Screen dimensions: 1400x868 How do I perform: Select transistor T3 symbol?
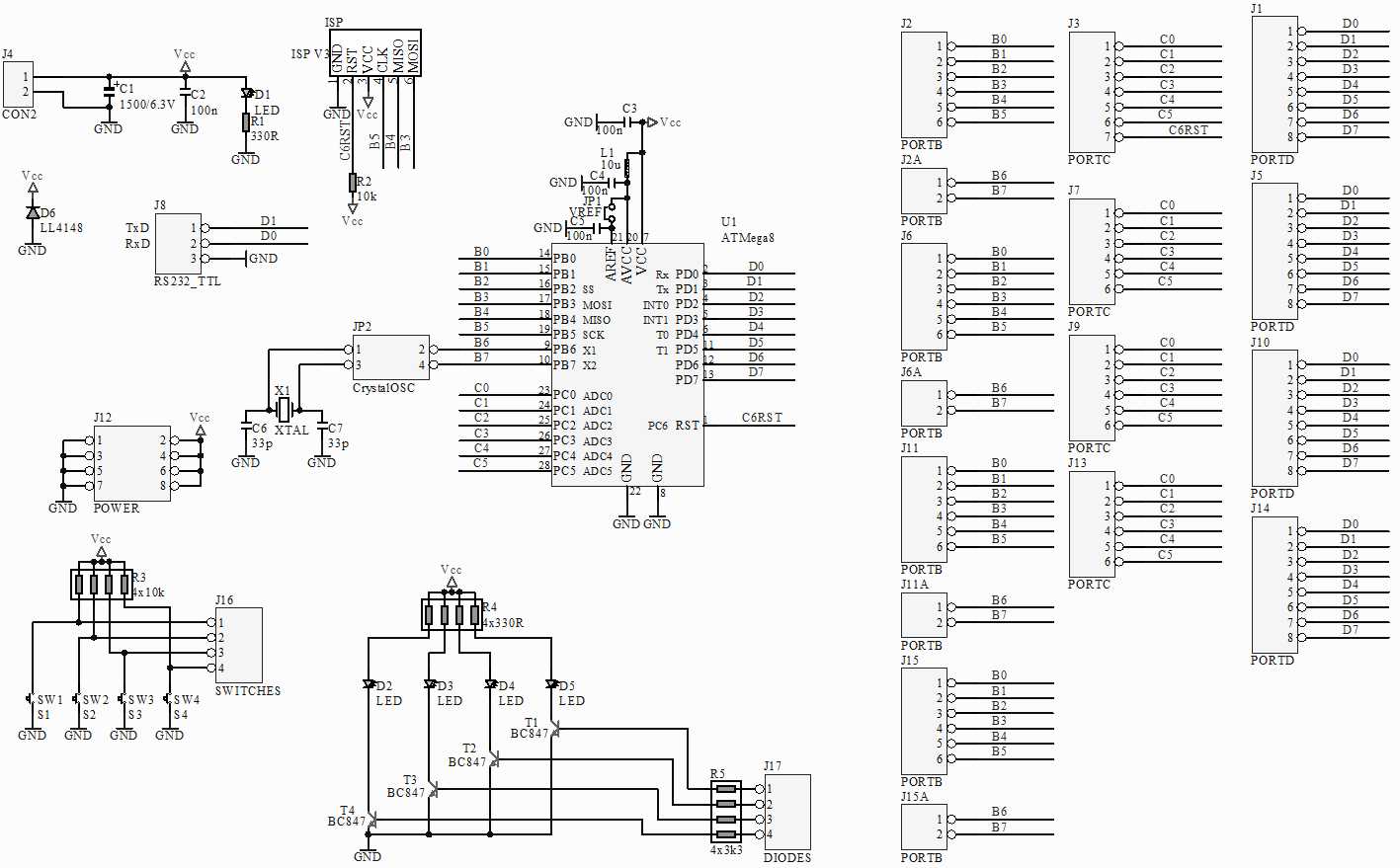(432, 789)
